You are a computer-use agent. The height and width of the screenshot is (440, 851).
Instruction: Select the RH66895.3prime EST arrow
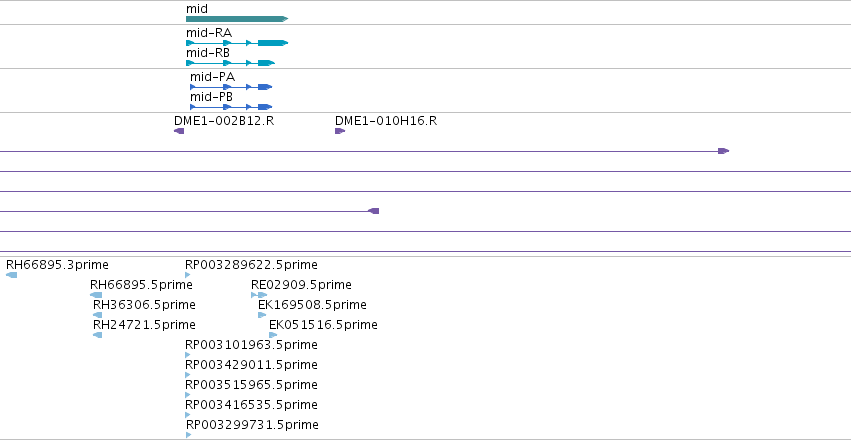pyautogui.click(x=11, y=275)
